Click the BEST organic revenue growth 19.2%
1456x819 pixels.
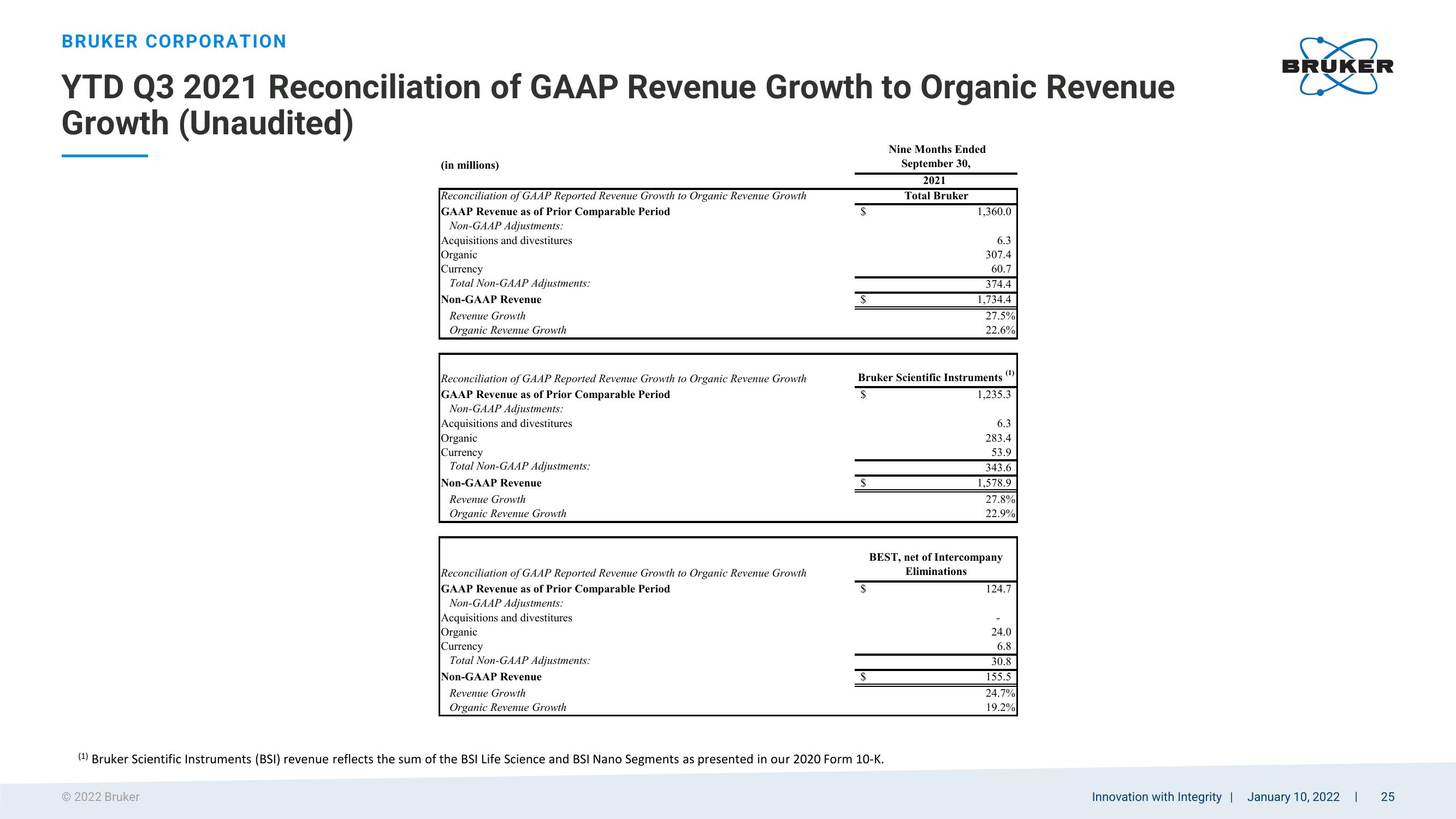(1001, 707)
